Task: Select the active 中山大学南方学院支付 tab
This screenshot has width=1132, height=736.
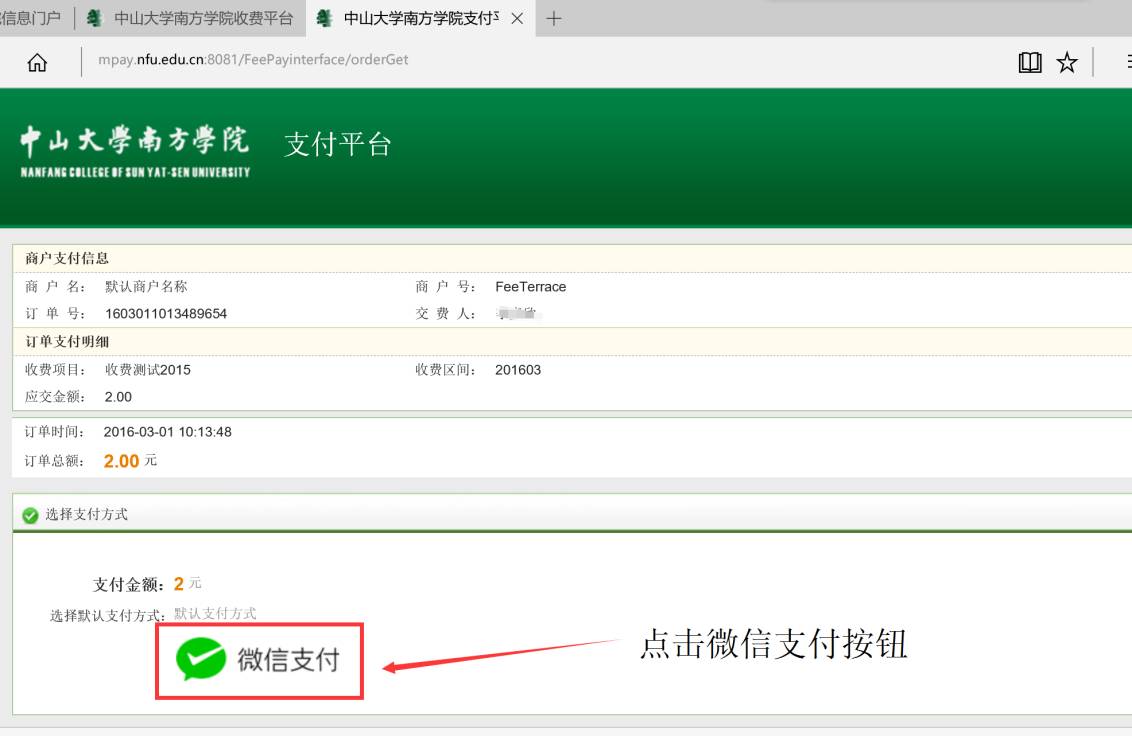Action: 421,18
